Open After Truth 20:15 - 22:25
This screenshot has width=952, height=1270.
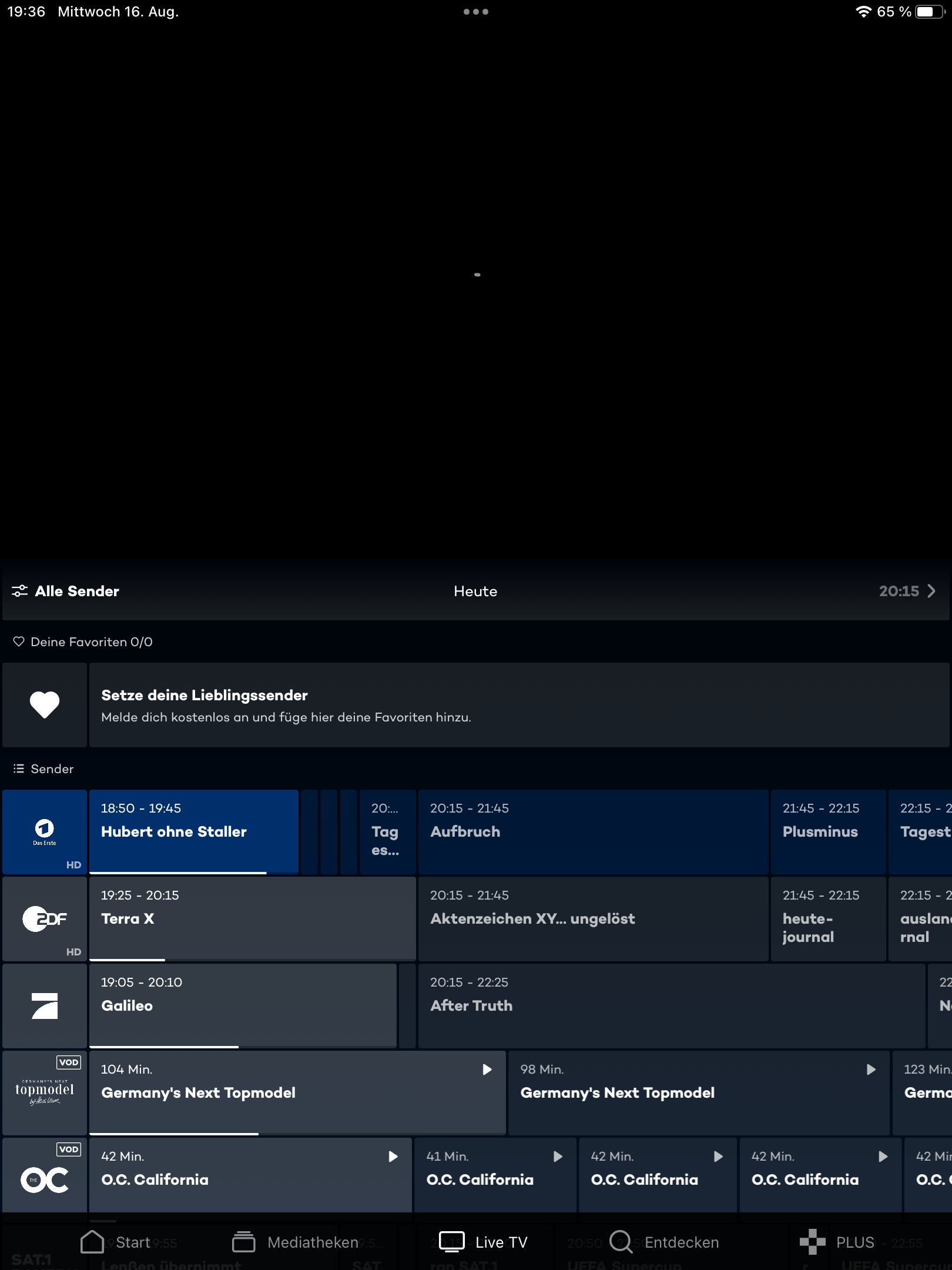click(x=672, y=1006)
